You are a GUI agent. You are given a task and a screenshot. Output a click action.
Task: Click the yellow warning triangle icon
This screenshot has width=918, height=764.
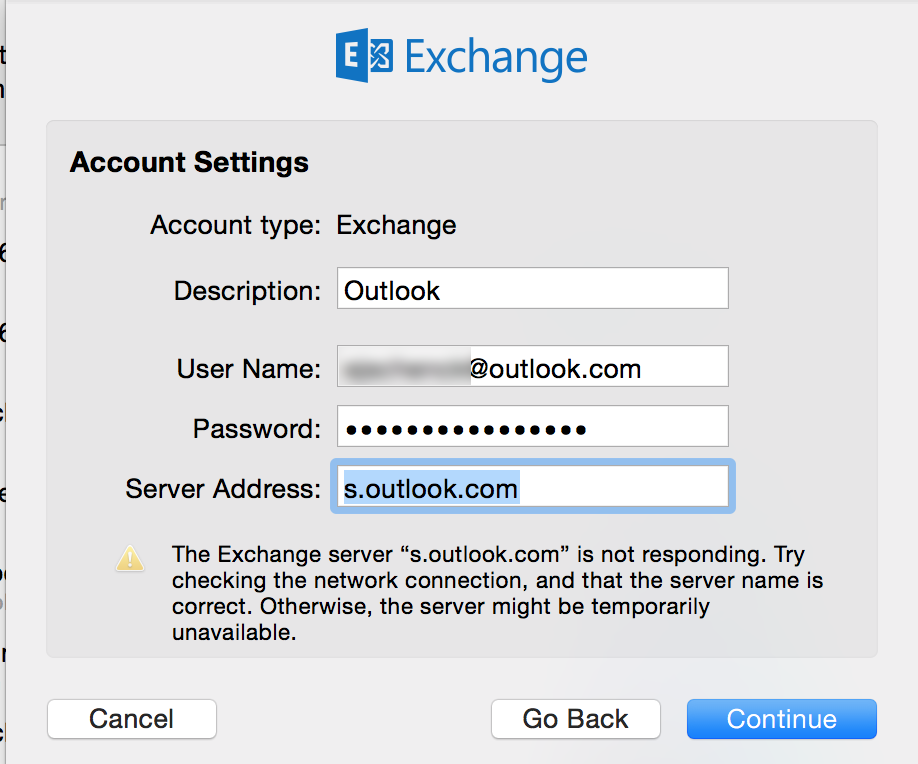tap(130, 558)
